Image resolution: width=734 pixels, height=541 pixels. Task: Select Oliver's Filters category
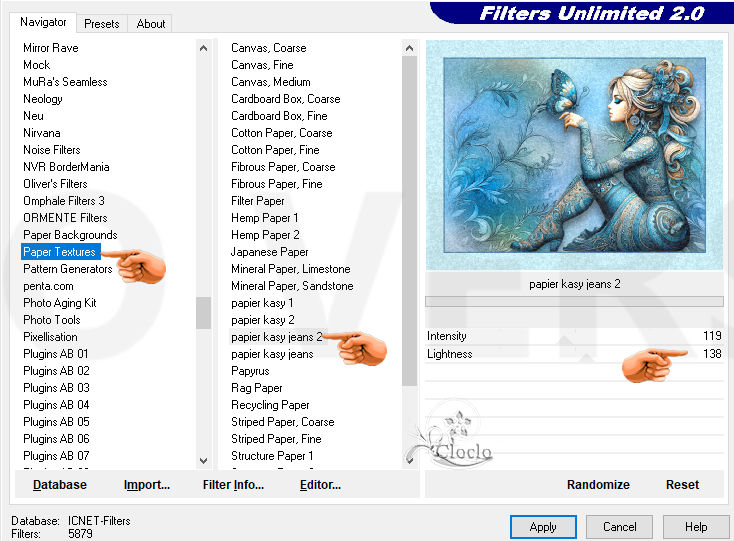(x=55, y=184)
